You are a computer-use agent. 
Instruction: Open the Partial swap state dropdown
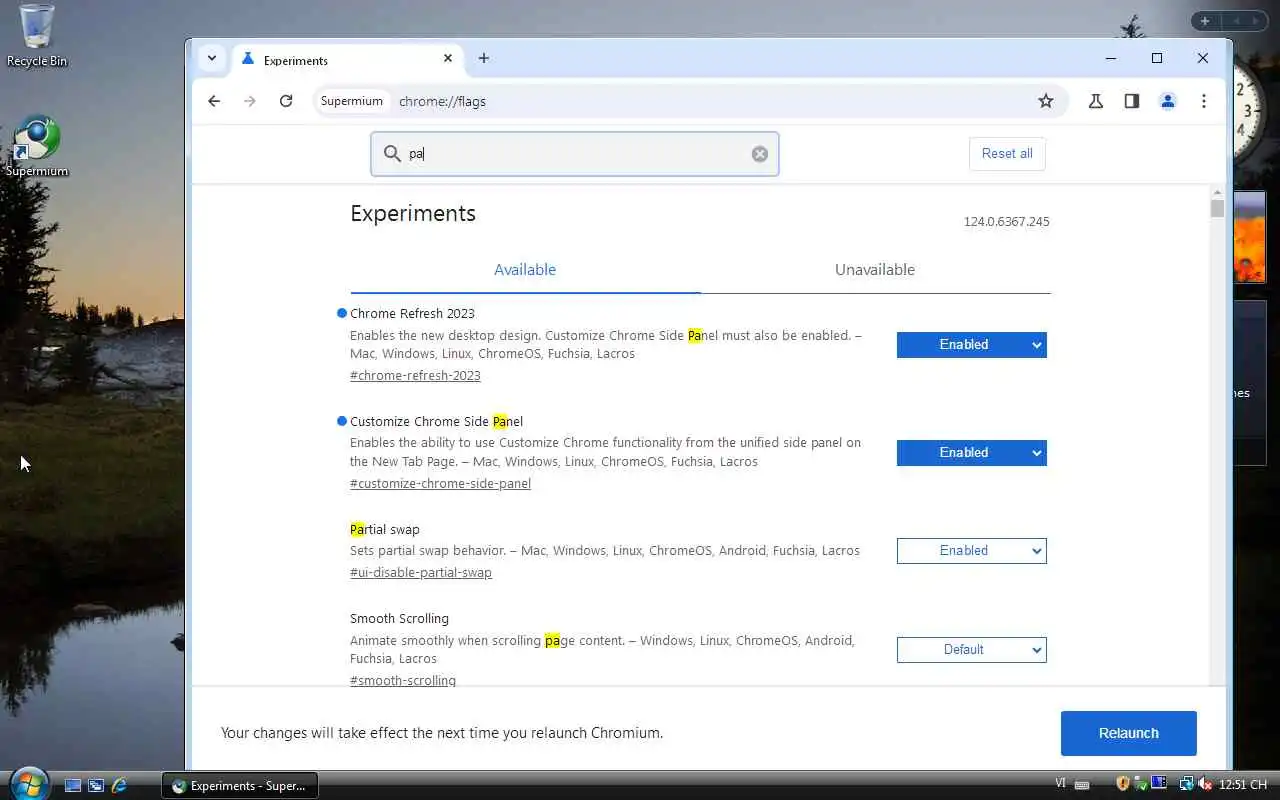click(971, 551)
